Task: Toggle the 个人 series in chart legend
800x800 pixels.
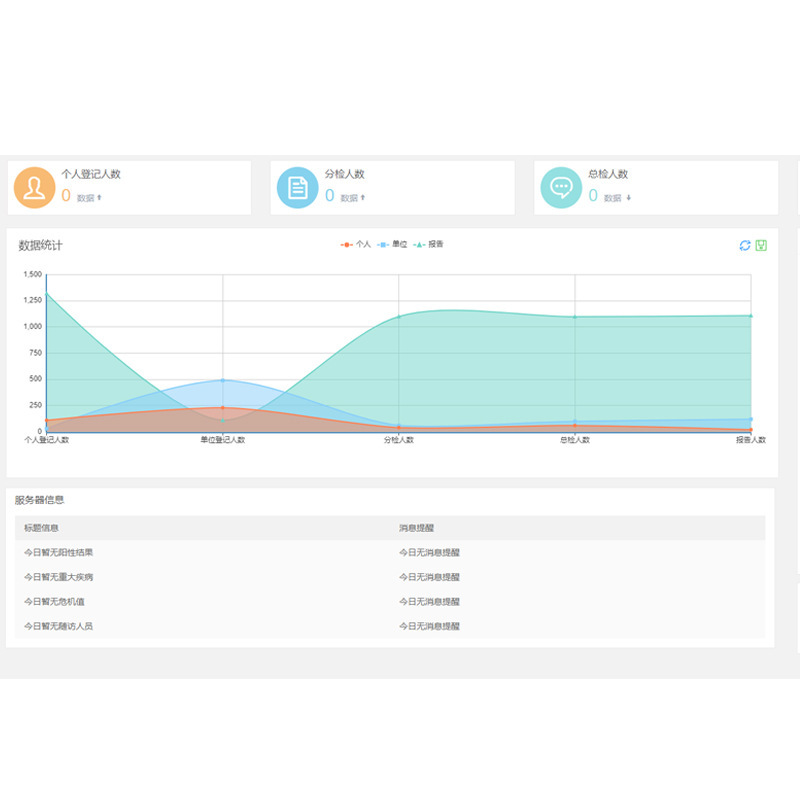Action: [x=356, y=244]
